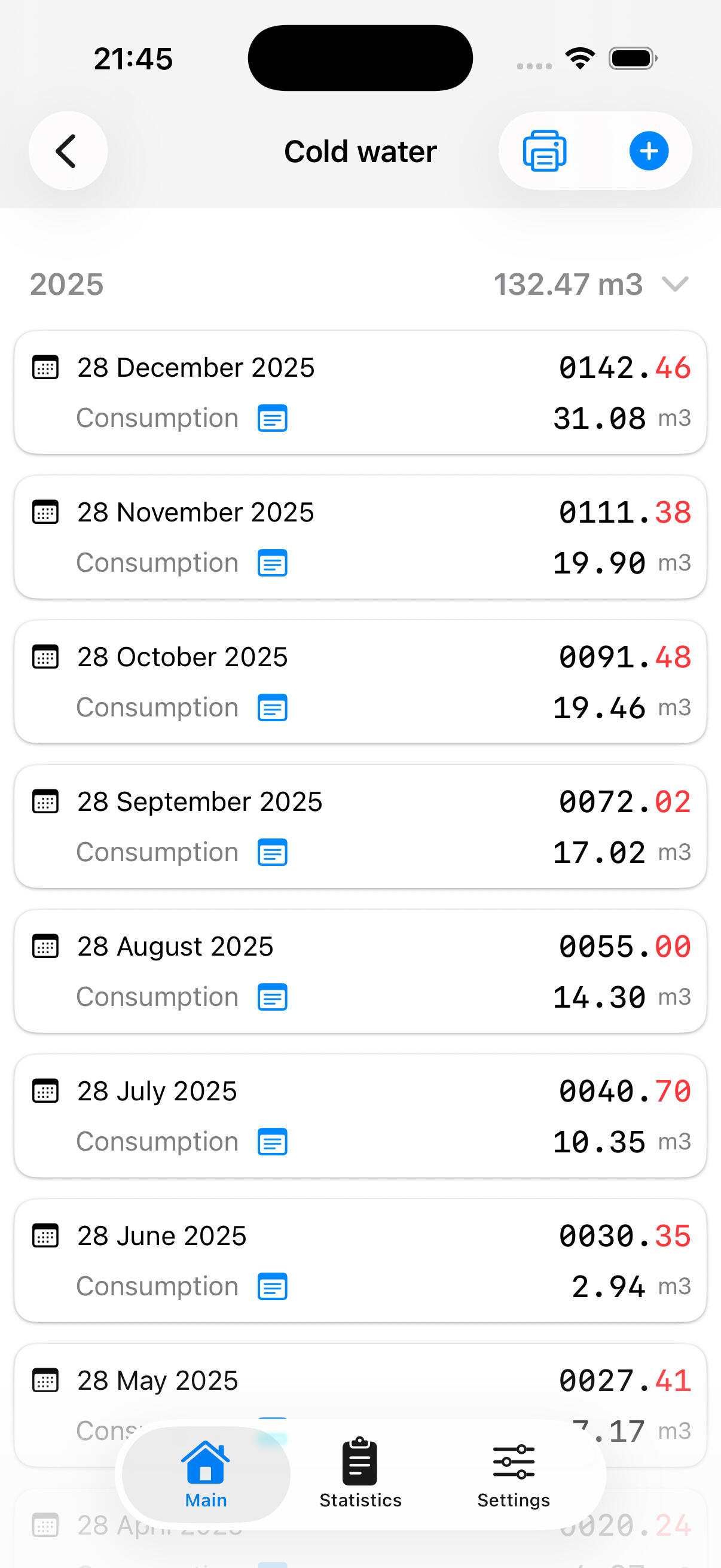Tap the calendar icon for 28 October 2025
Viewport: 721px width, 1568px height.
point(45,657)
